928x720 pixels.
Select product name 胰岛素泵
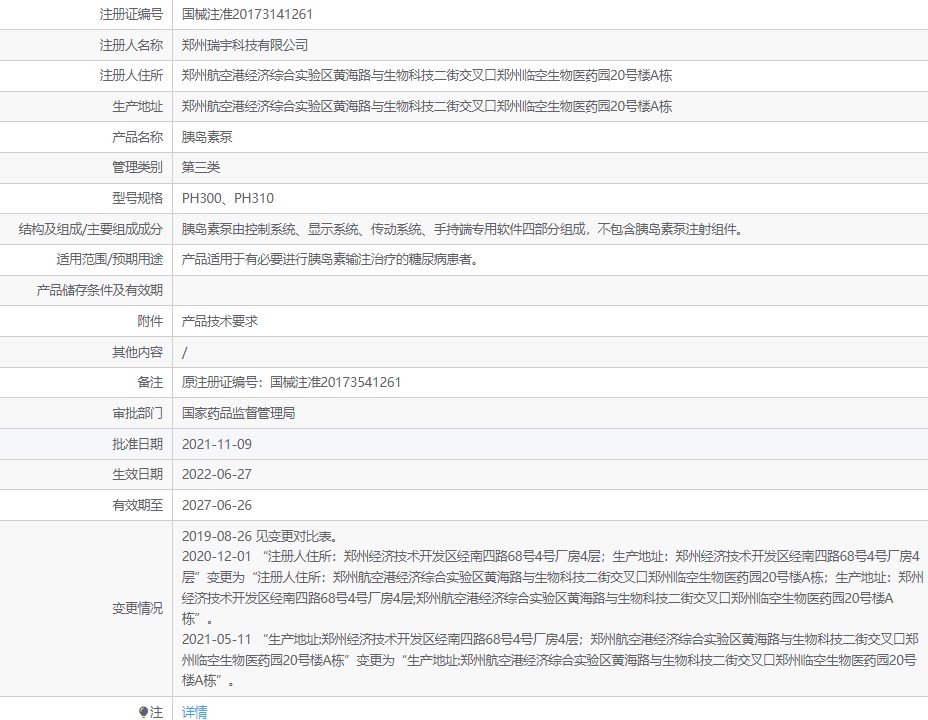pos(207,137)
